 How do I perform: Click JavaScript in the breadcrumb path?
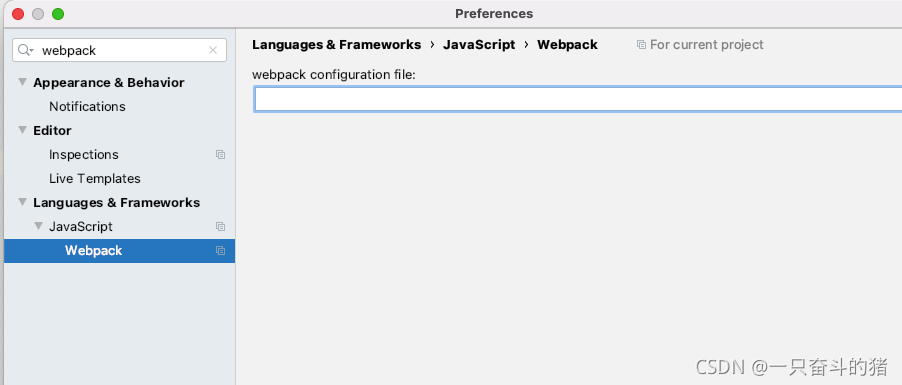point(479,45)
